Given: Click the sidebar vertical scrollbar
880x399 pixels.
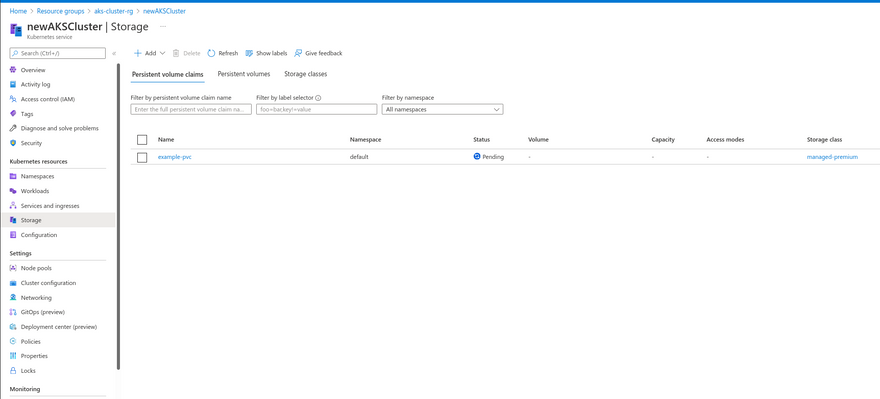Looking at the screenshot, I should point(118,216).
